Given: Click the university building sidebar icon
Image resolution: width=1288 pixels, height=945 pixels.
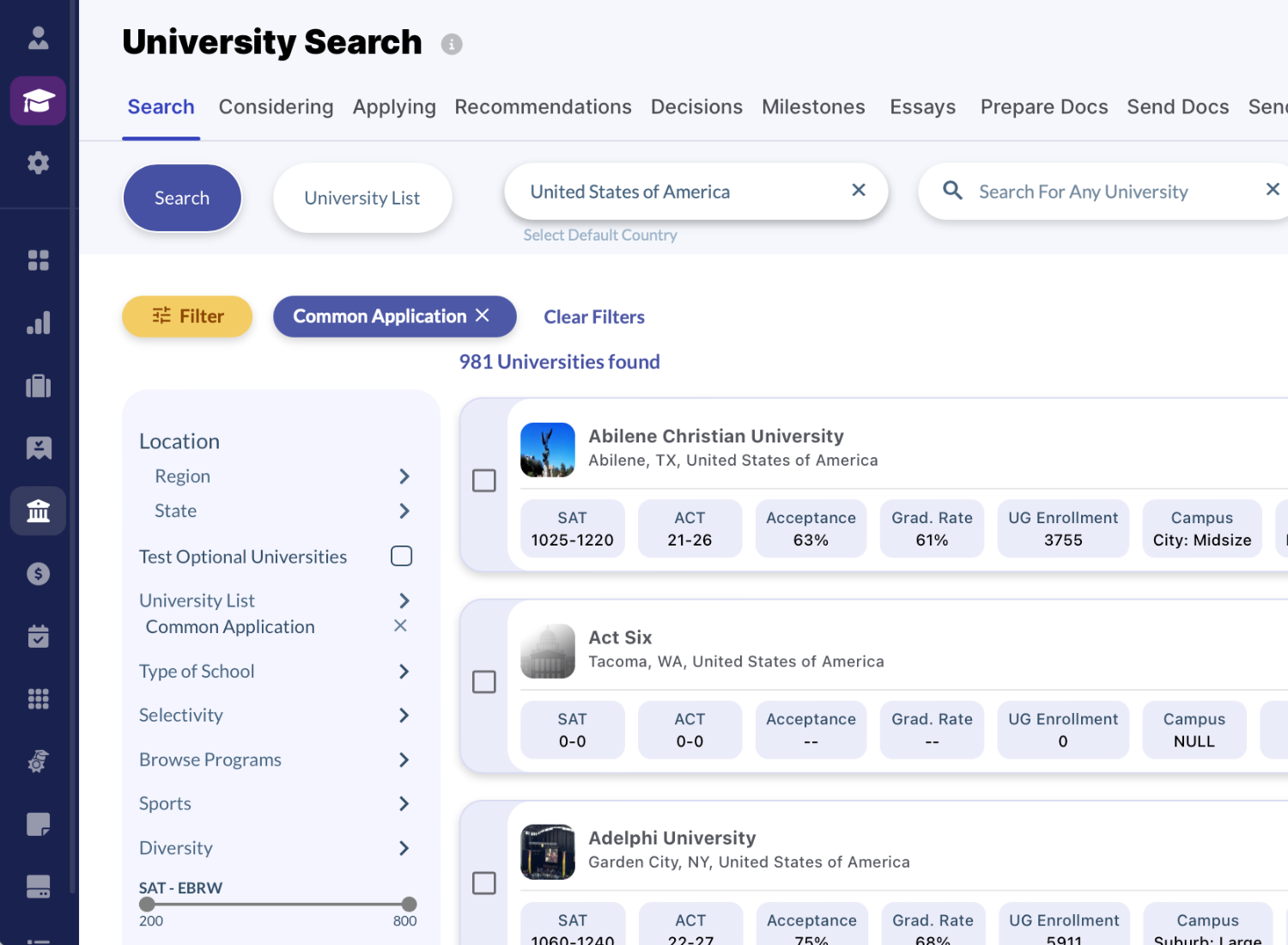Looking at the screenshot, I should pyautogui.click(x=39, y=512).
